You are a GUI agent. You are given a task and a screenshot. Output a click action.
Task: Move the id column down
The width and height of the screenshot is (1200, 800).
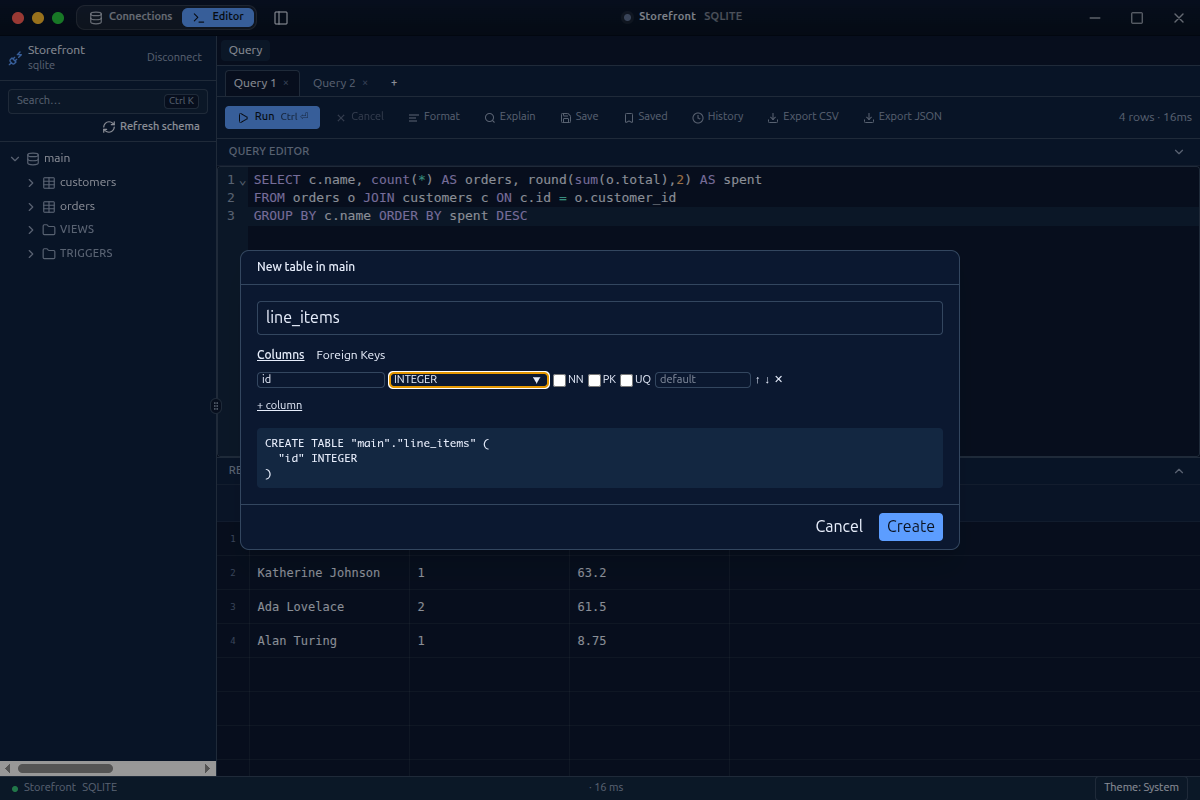pos(767,380)
